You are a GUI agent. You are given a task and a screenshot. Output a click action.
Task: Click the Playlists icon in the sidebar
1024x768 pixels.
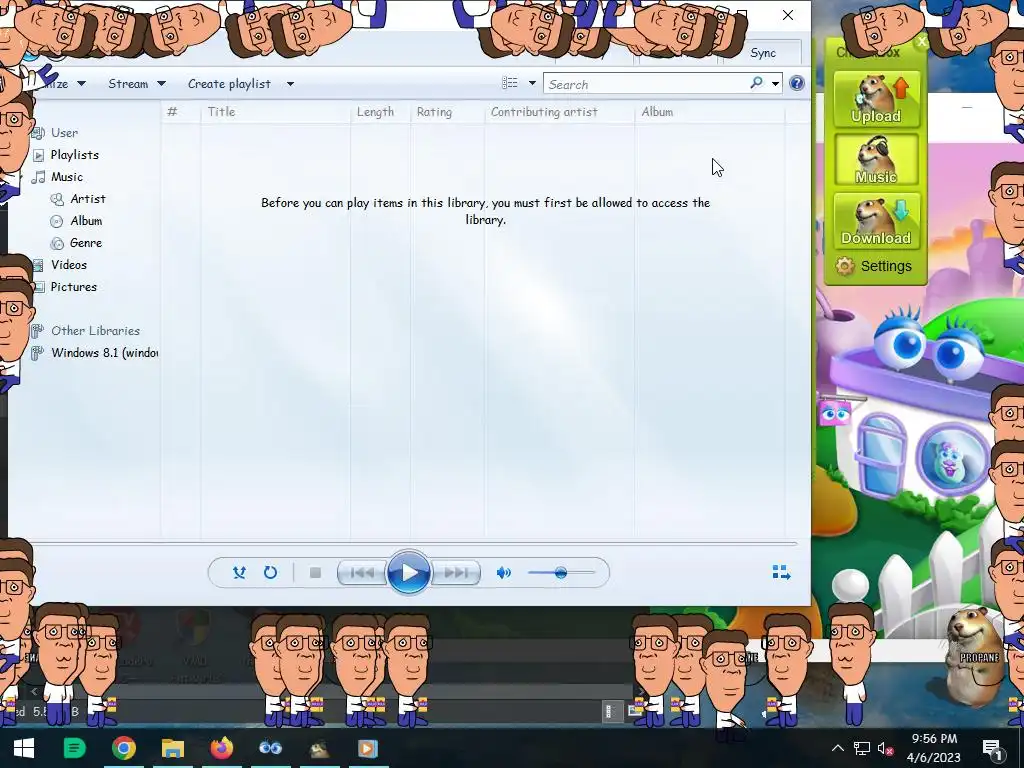[39, 155]
